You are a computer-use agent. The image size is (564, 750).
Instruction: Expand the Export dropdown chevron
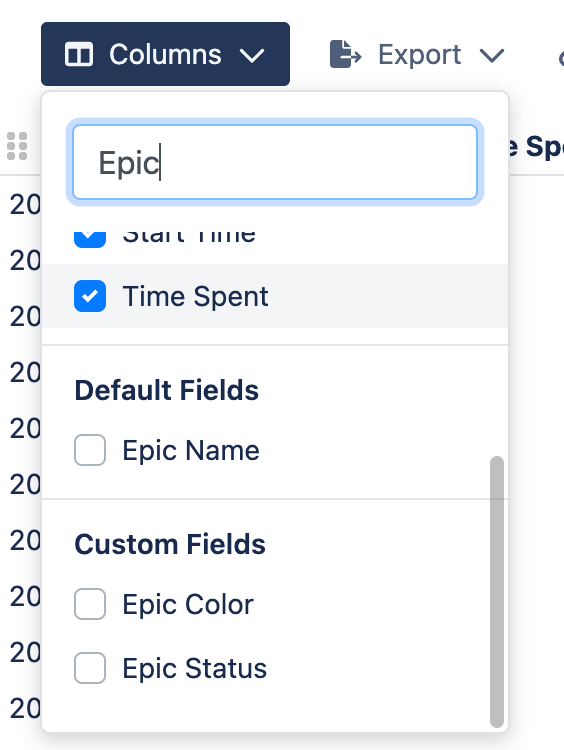click(492, 55)
